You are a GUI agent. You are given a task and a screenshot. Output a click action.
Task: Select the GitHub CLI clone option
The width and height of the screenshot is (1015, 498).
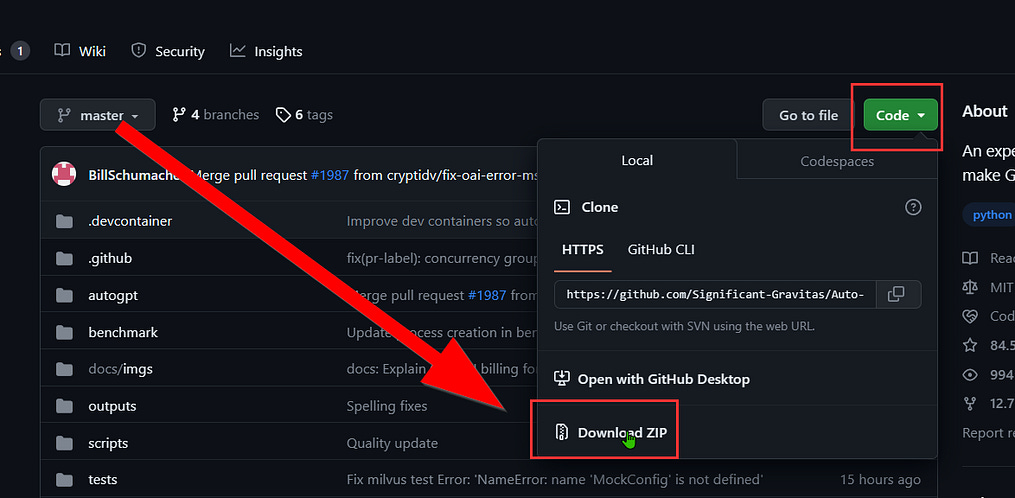(661, 249)
